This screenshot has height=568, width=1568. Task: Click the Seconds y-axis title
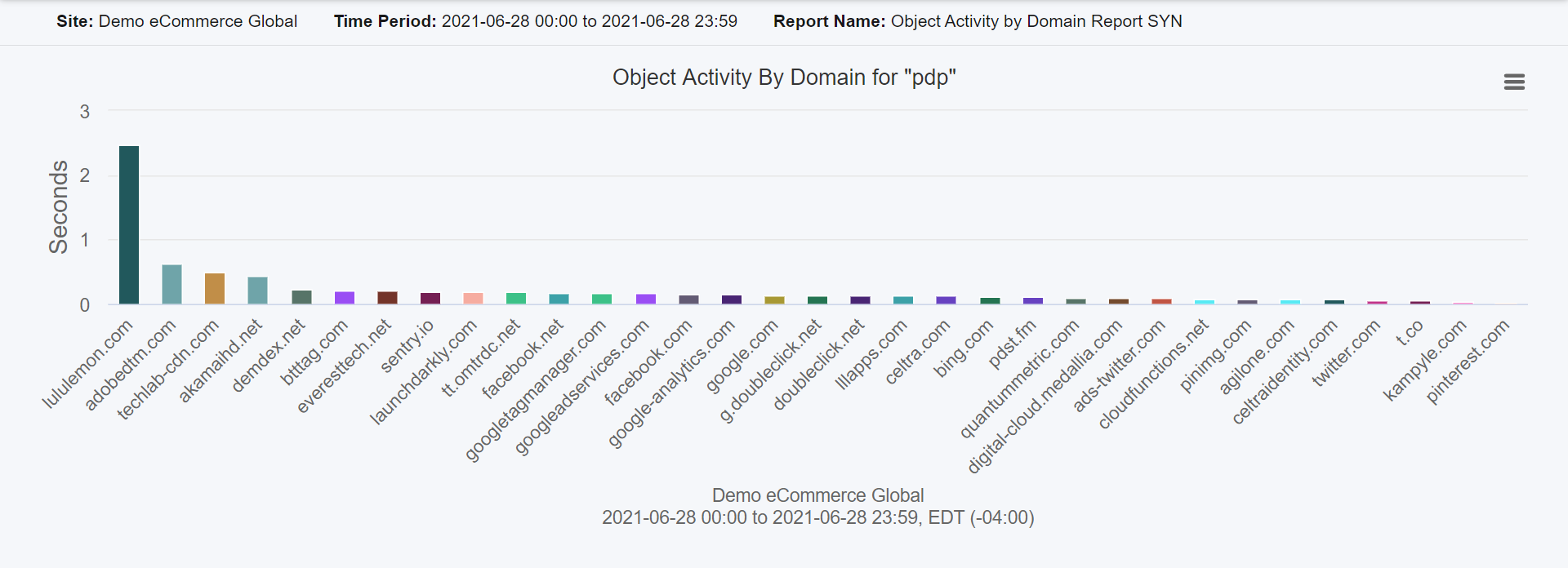pos(58,207)
